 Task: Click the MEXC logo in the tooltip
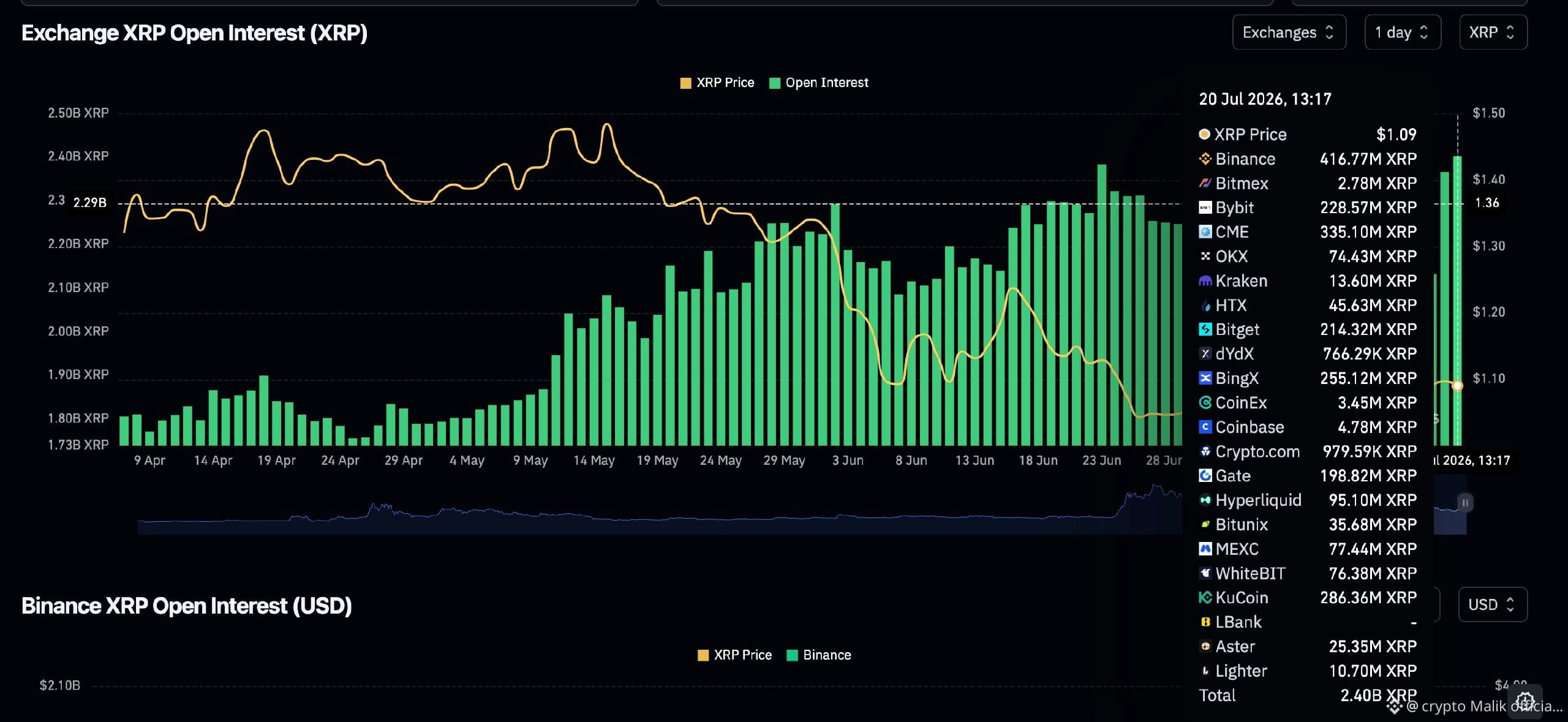point(1205,549)
